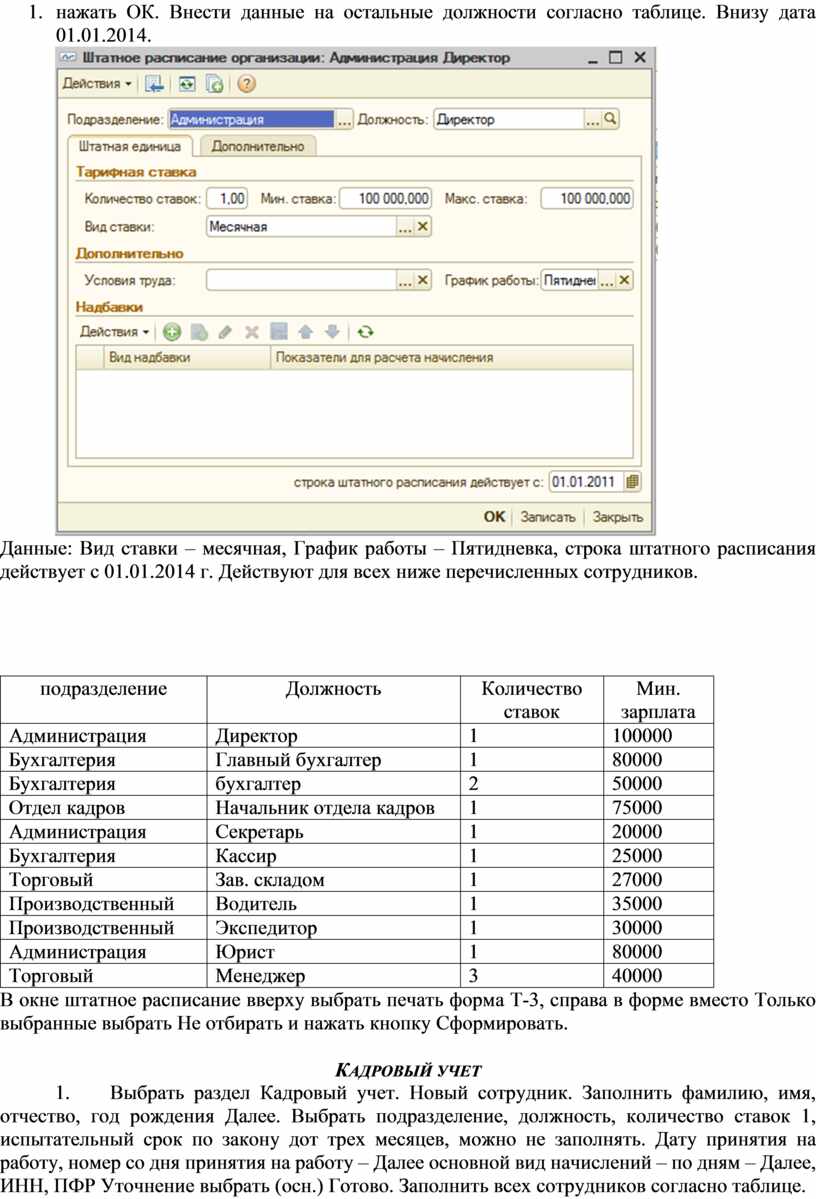
Task: Add a new надбавка with green plus icon
Action: pos(172,332)
